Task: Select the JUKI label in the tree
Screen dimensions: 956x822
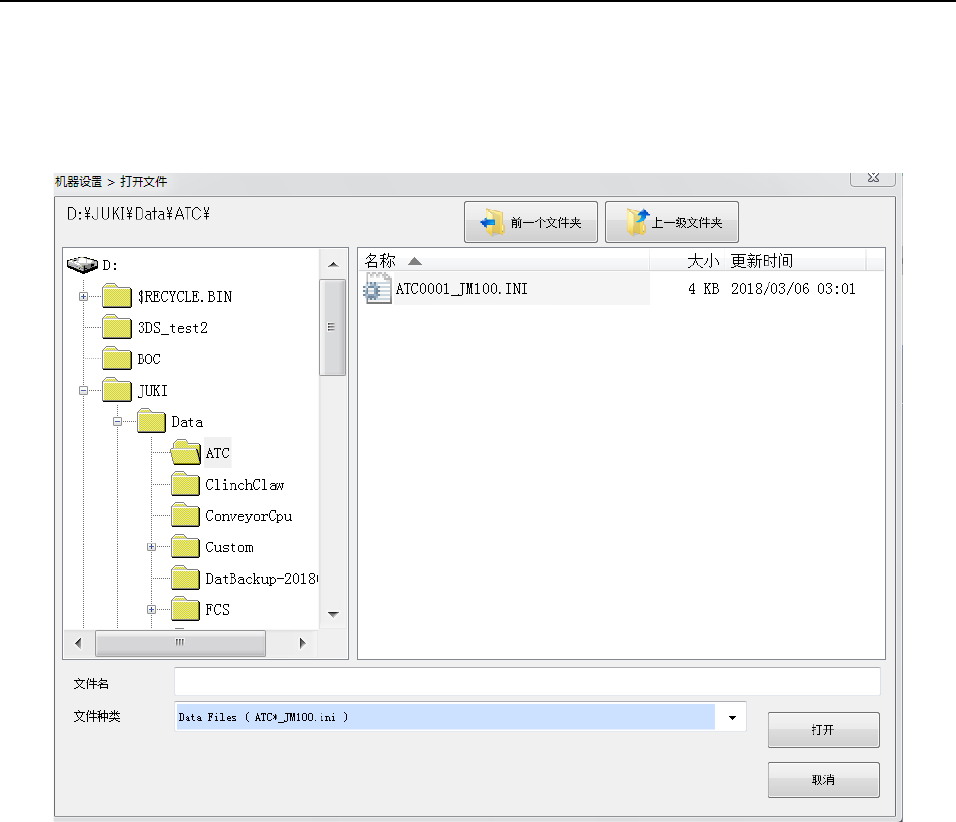Action: tap(152, 390)
